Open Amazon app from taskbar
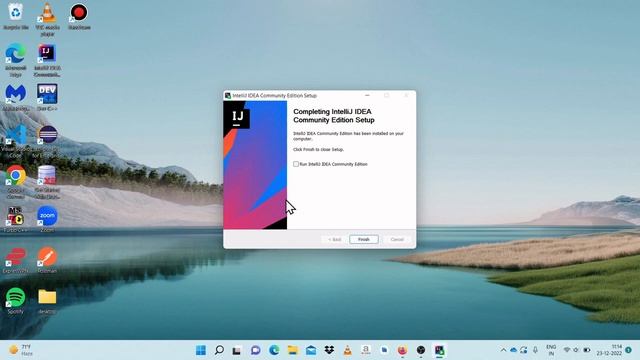The image size is (640, 360). coord(366,350)
